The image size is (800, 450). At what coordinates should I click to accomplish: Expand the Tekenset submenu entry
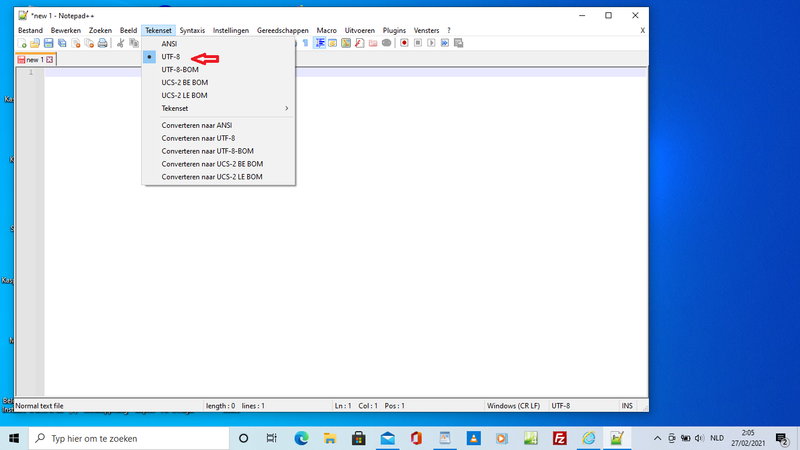(x=218, y=108)
